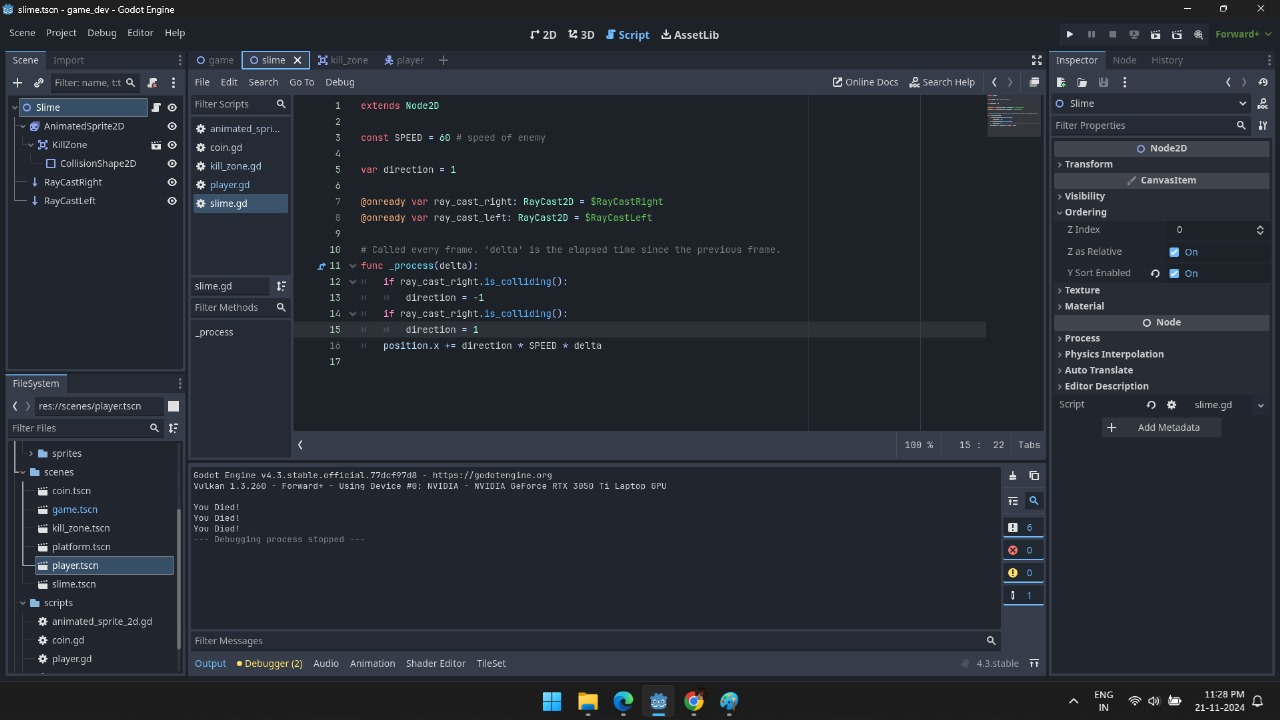This screenshot has height=720, width=1280.
Task: Open documentation for Slime node
Action: pos(1262,103)
